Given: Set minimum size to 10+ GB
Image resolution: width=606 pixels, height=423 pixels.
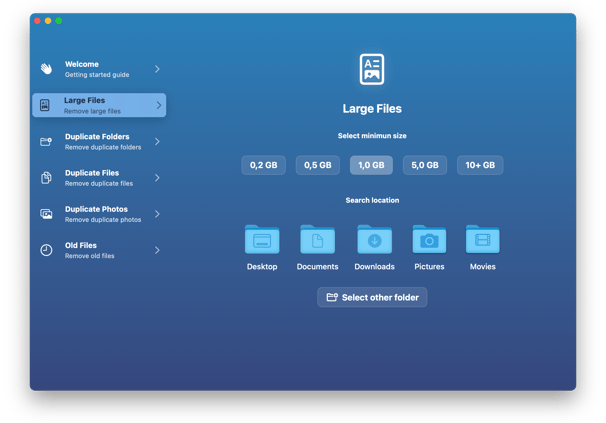Looking at the screenshot, I should pyautogui.click(x=480, y=165).
